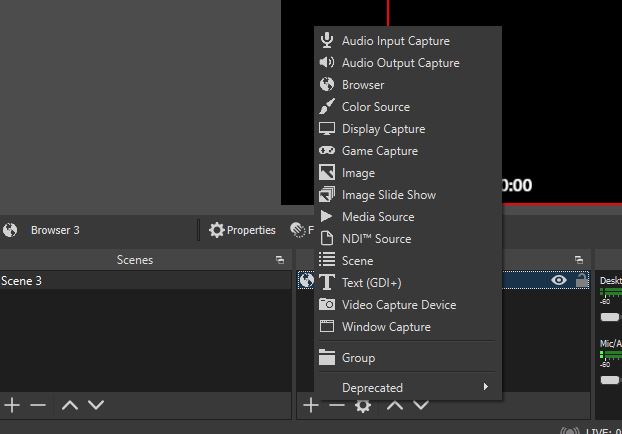Image resolution: width=622 pixels, height=434 pixels.
Task: Click the Scene list icon in menu
Action: pyautogui.click(x=327, y=260)
